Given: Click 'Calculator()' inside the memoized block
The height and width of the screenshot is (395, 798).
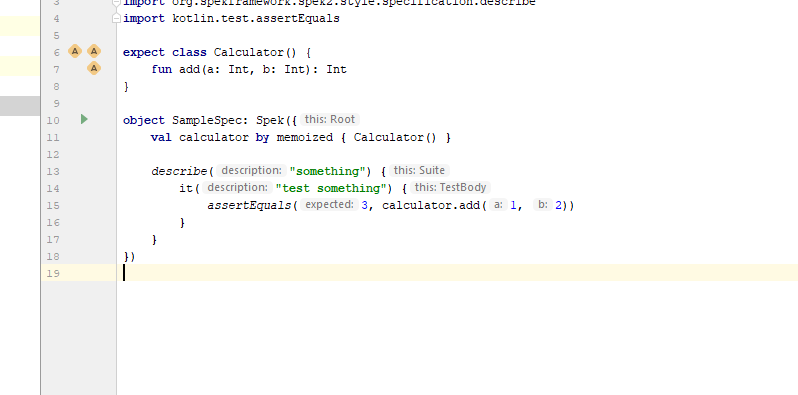Looking at the screenshot, I should [x=395, y=137].
